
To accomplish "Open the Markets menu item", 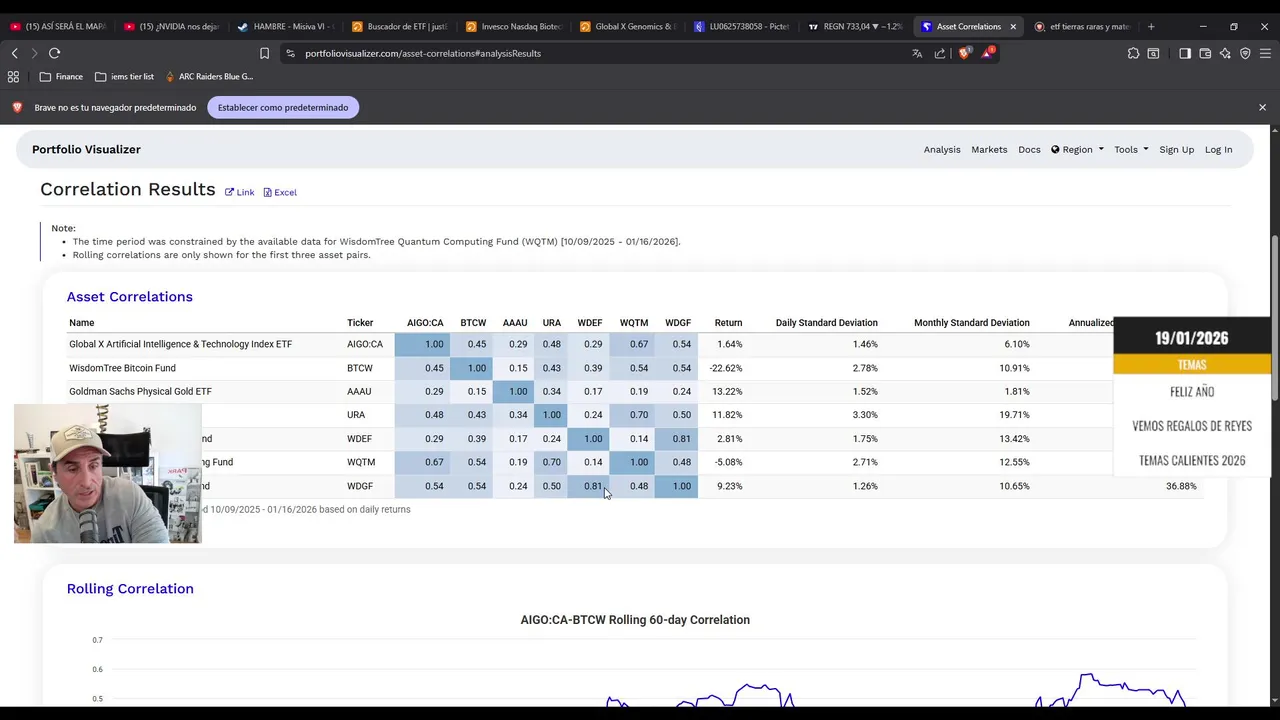I will click(x=989, y=150).
